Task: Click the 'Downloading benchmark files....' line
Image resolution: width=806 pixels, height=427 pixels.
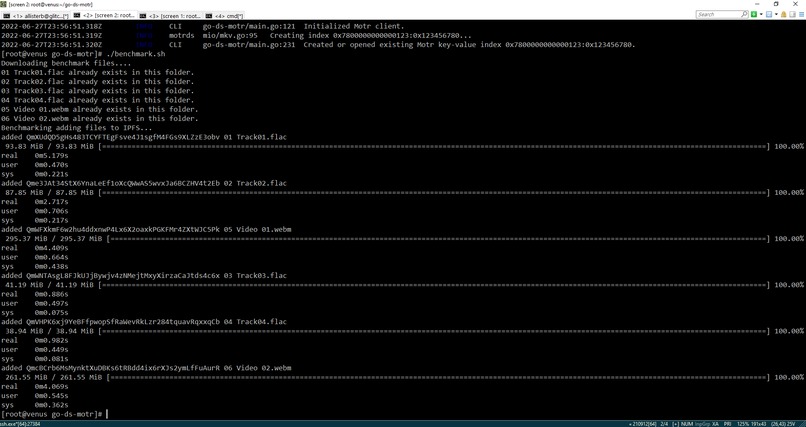Action: pyautogui.click(x=66, y=63)
